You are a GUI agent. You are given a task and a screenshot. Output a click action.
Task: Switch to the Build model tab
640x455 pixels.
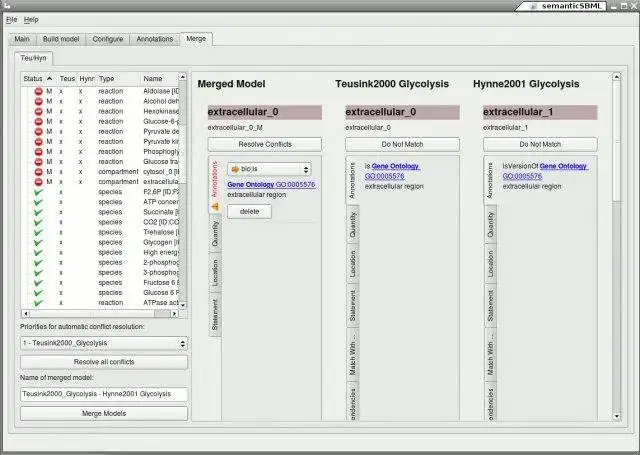pos(61,39)
